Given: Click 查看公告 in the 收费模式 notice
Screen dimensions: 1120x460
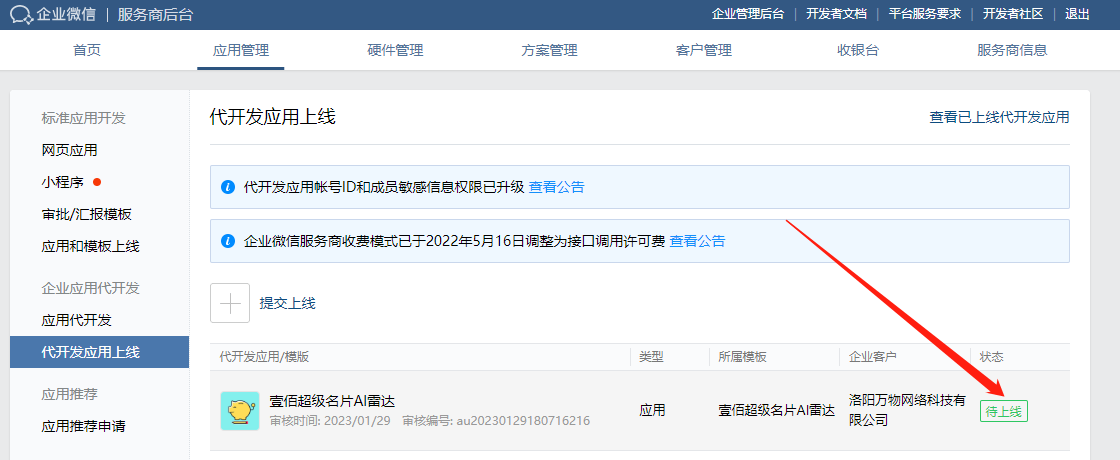Looking at the screenshot, I should coord(697,241).
